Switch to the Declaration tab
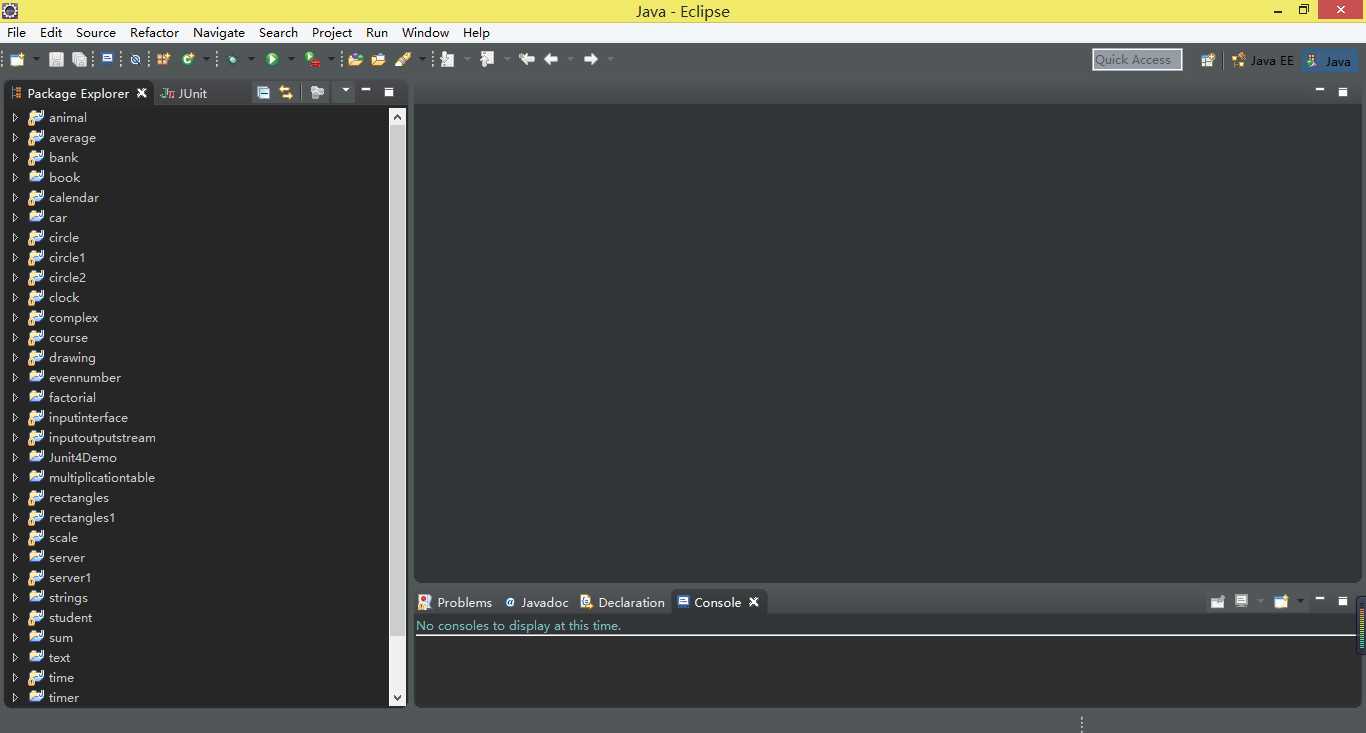 coord(622,602)
